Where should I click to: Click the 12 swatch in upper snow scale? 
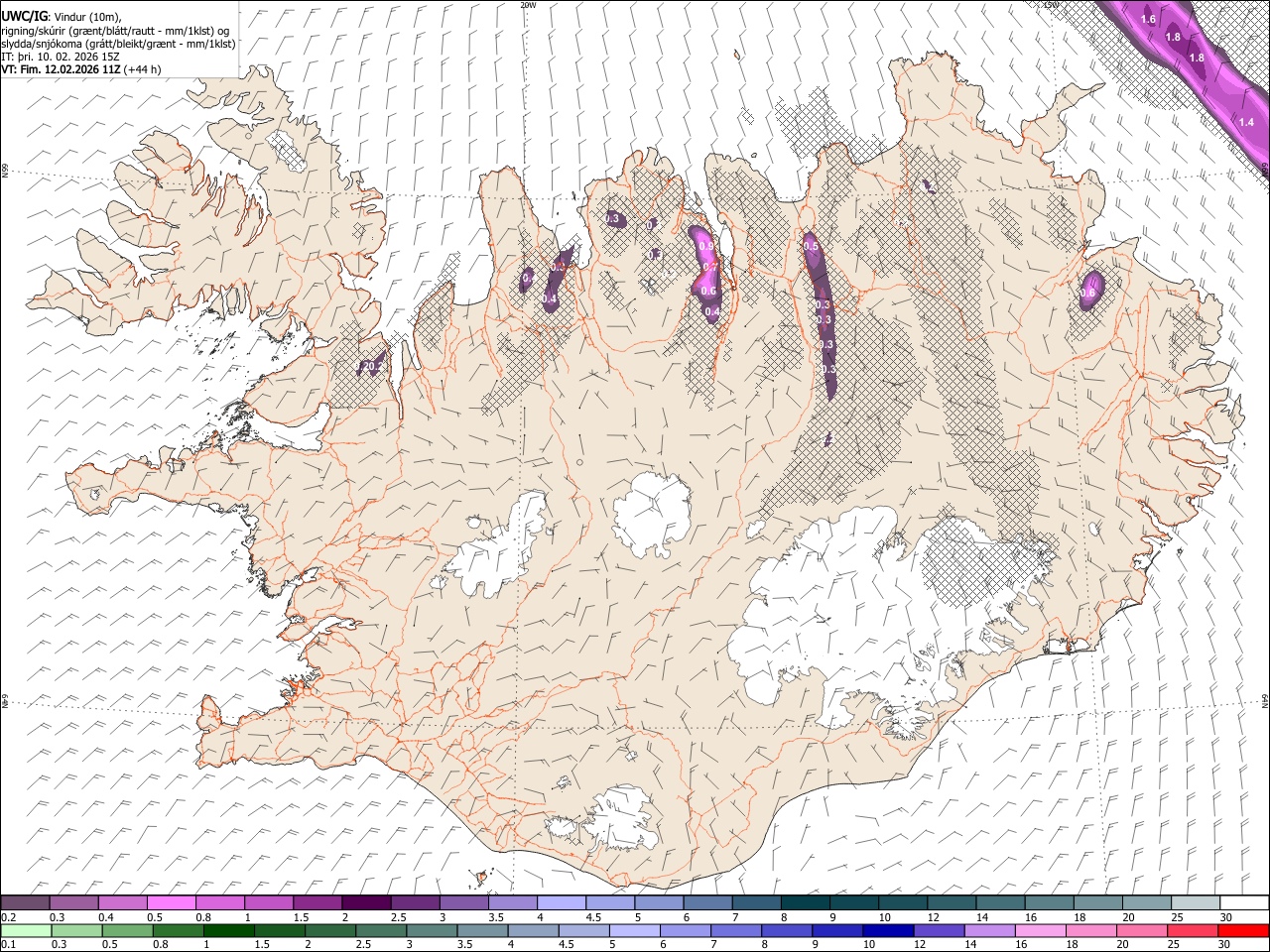coord(950,902)
